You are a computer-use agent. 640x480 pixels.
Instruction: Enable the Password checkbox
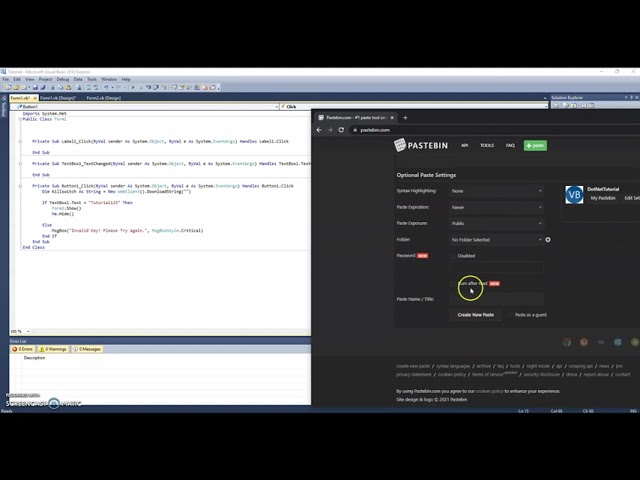coord(453,256)
